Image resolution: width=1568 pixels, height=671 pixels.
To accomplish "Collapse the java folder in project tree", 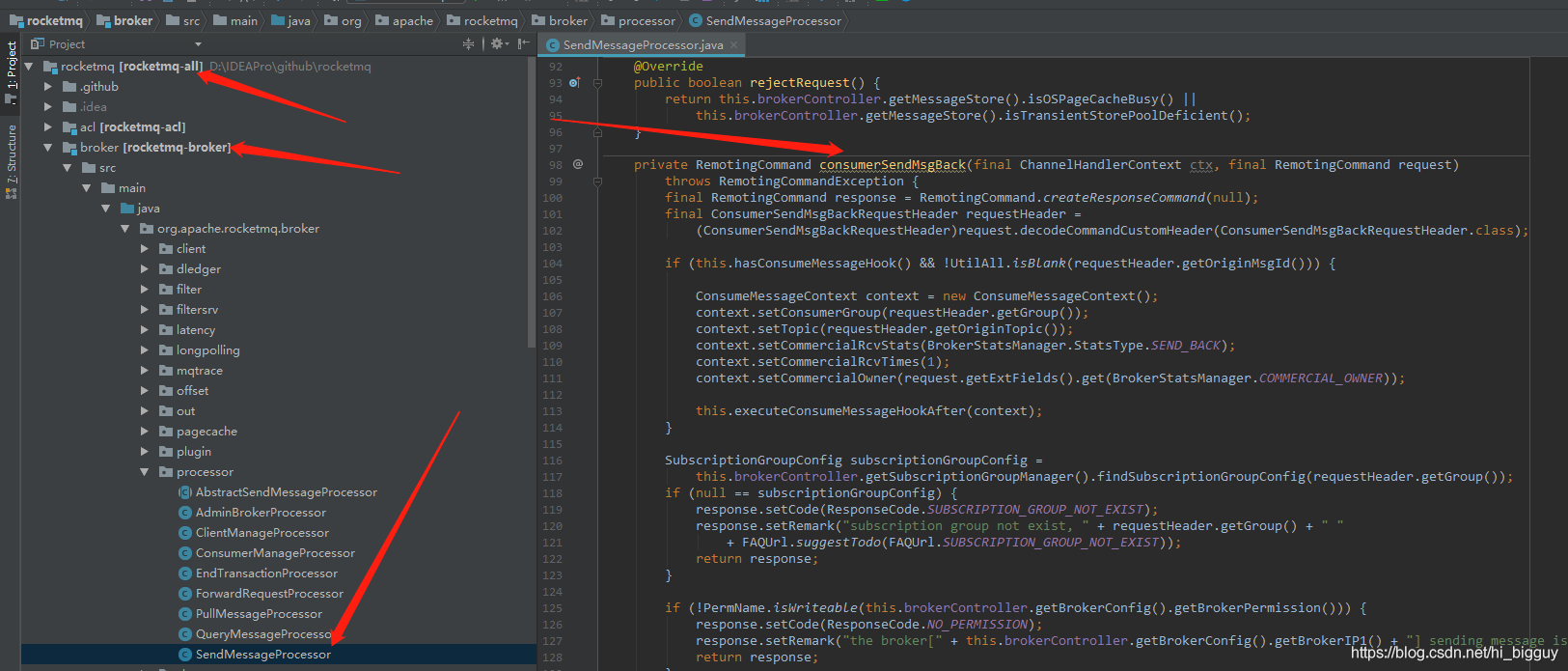I will click(106, 209).
